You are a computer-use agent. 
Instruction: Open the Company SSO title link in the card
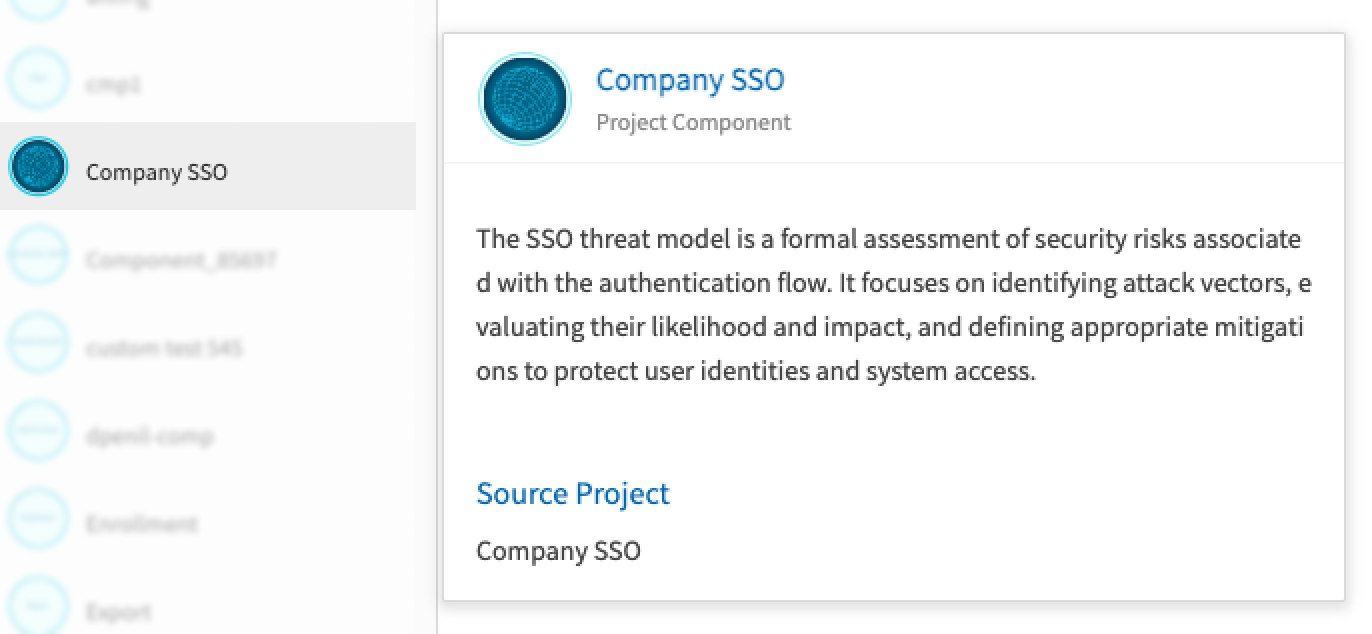pos(690,80)
